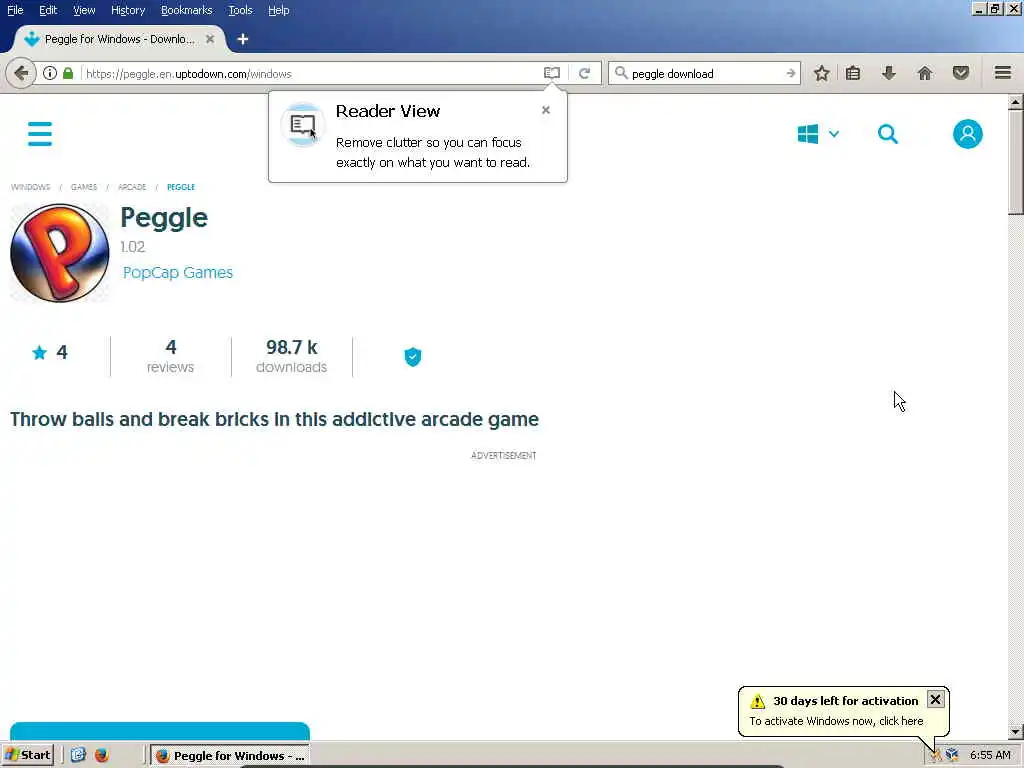Bookmark this page with star icon

tap(822, 73)
